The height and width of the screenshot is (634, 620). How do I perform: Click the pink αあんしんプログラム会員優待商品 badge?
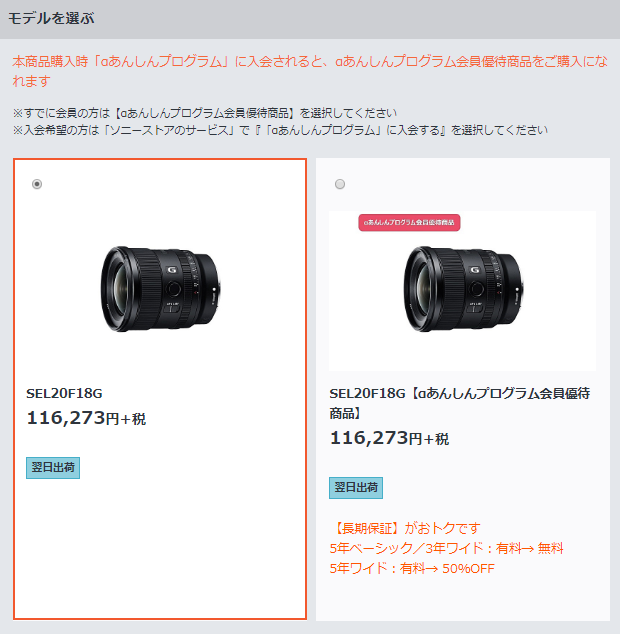(x=409, y=222)
